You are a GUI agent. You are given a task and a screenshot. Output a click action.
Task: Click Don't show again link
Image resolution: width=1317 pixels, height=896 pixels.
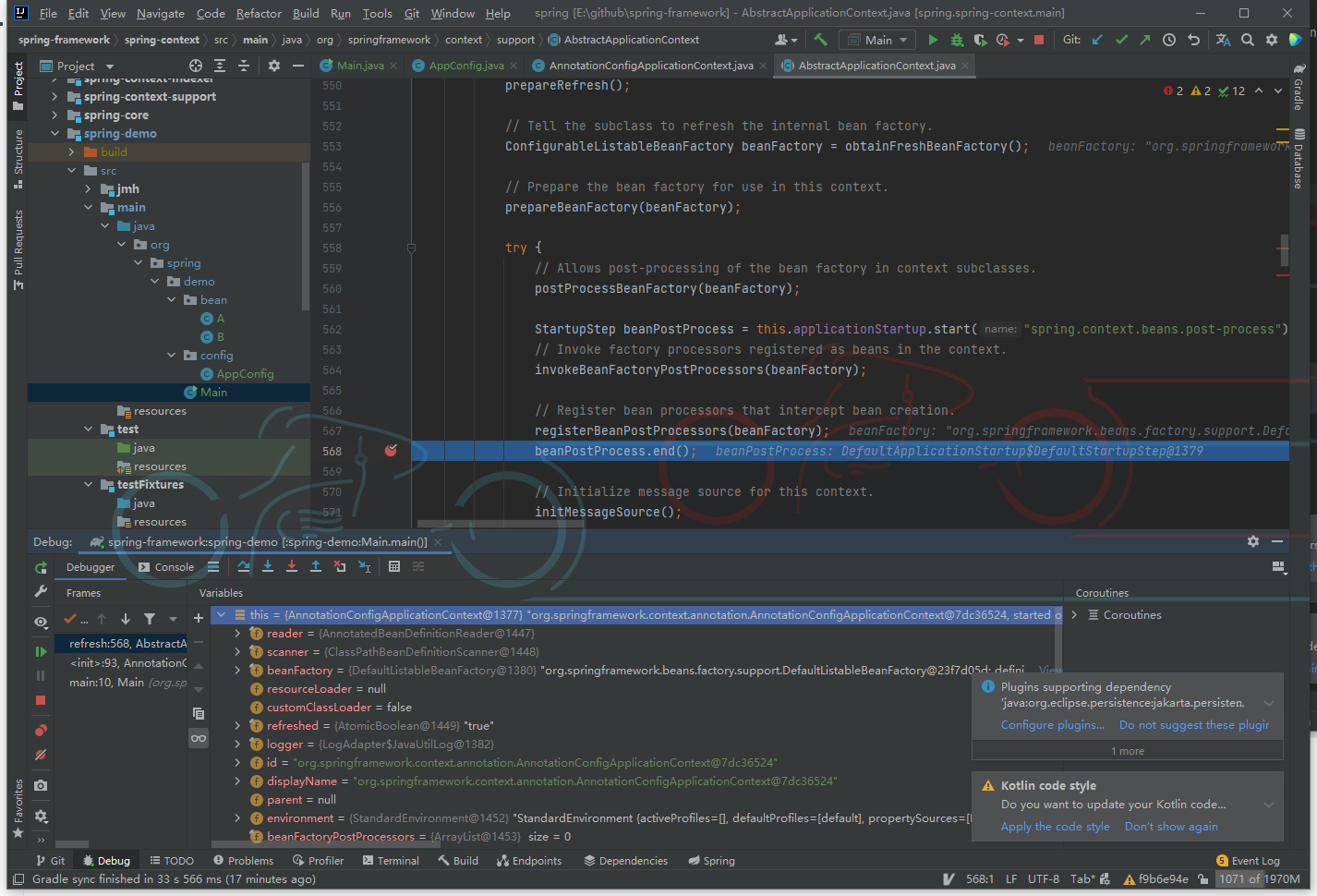[1171, 827]
